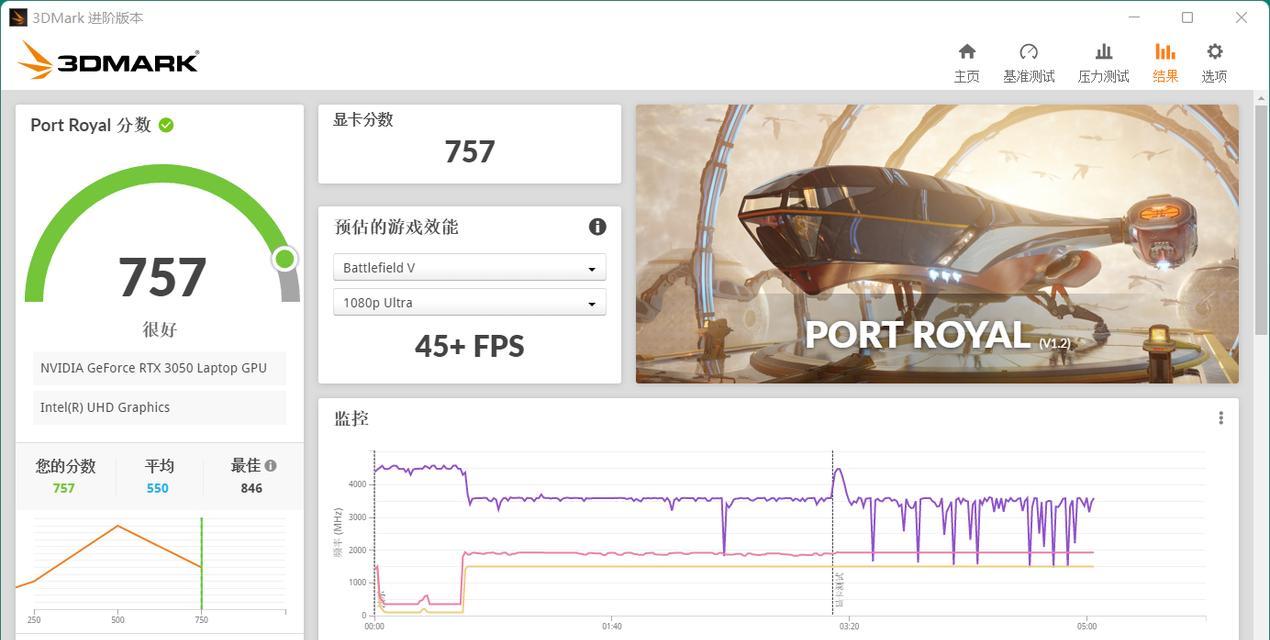Click the 最佳 score 846
Image resolution: width=1270 pixels, height=640 pixels.
251,488
